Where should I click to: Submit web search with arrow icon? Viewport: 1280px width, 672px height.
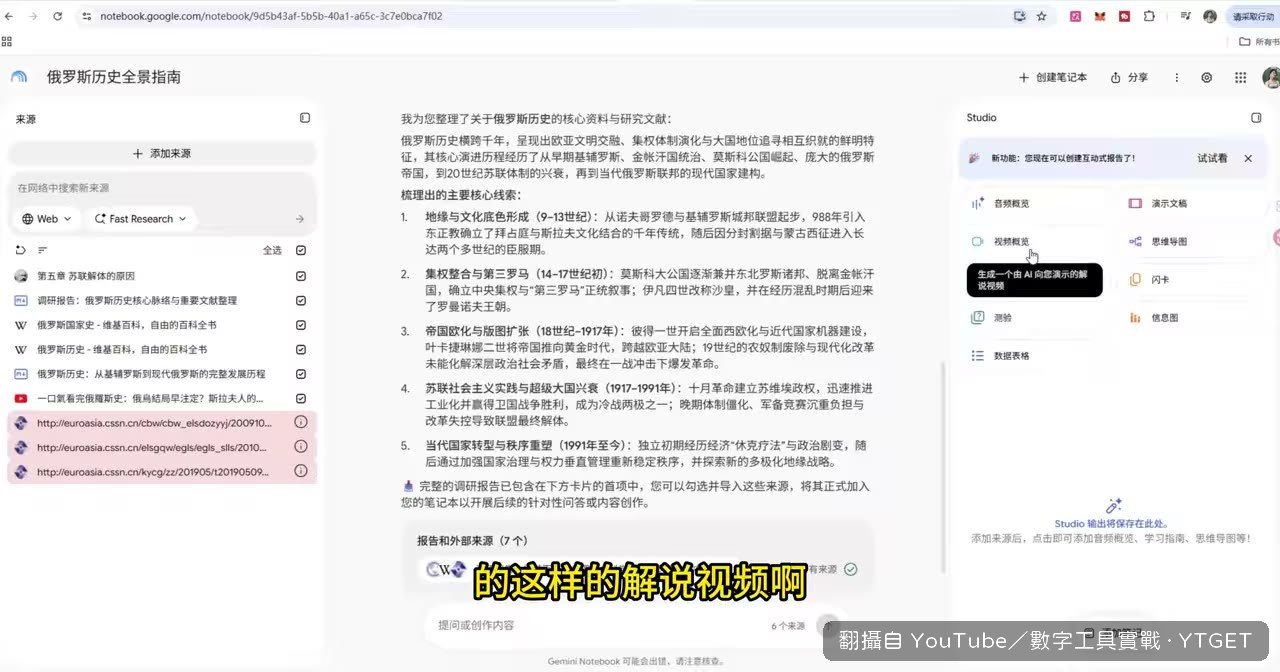click(300, 219)
